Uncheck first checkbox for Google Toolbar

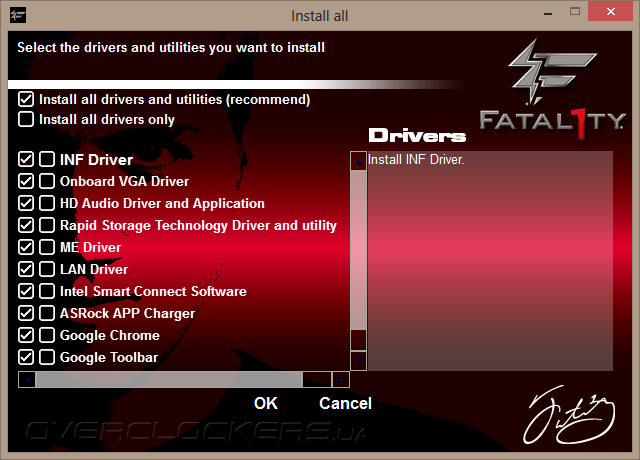pos(26,357)
